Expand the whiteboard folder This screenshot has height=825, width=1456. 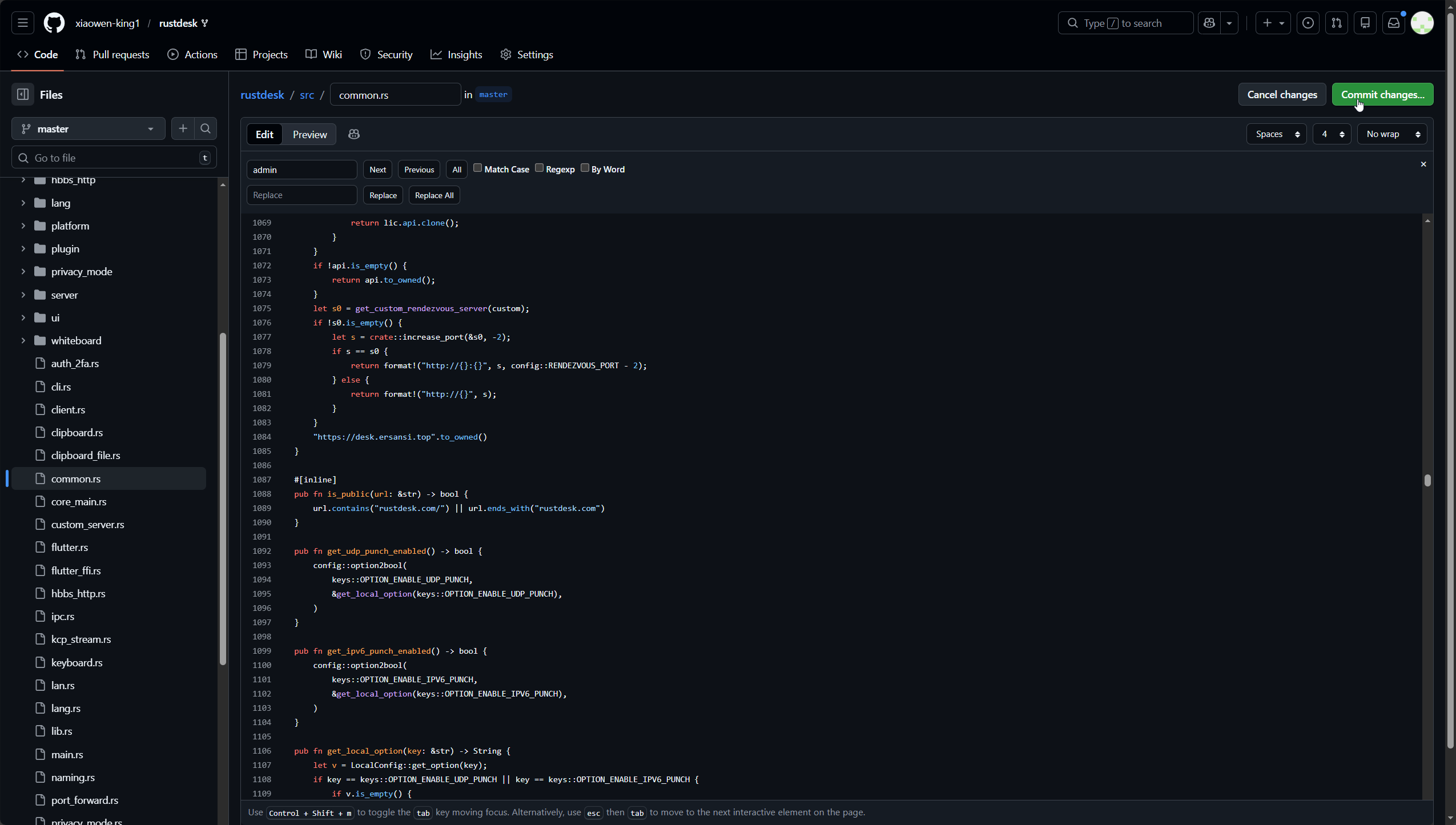click(x=23, y=341)
